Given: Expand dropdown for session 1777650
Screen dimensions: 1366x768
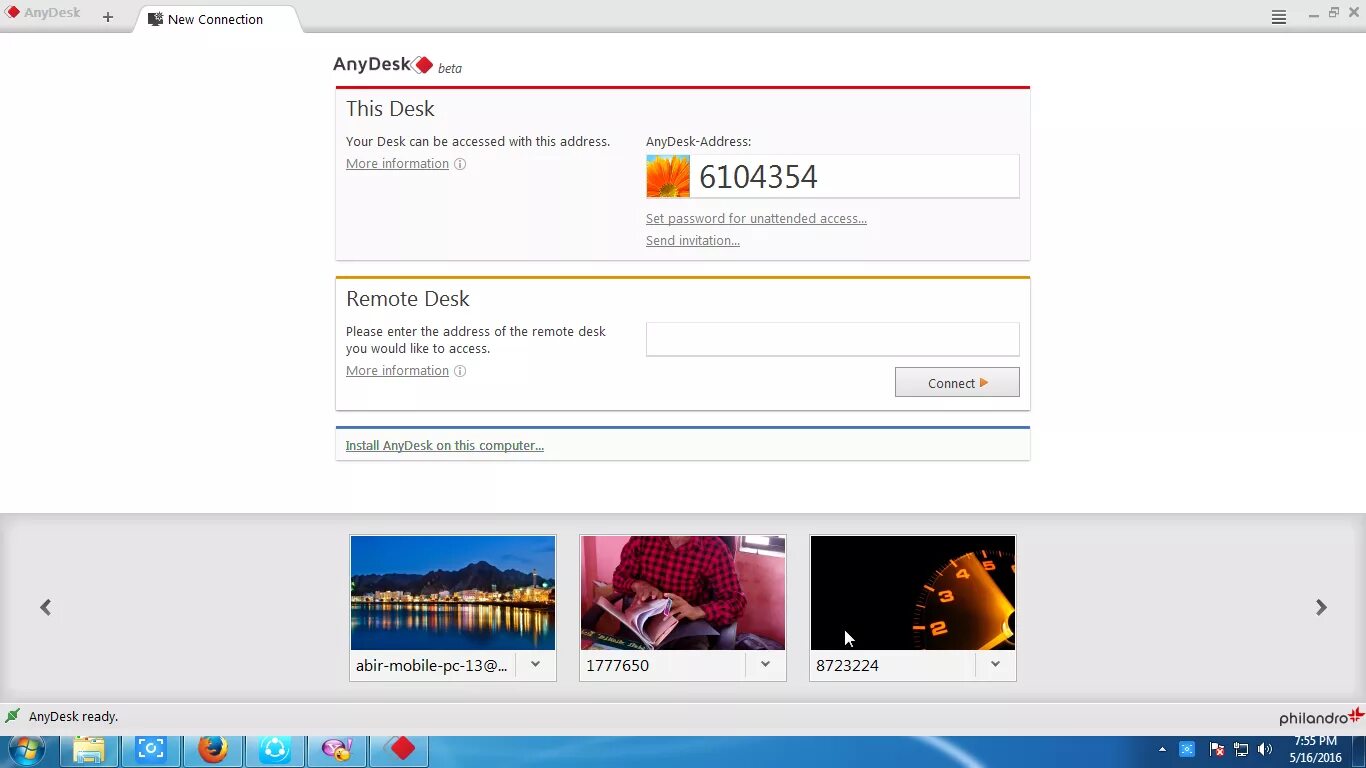Looking at the screenshot, I should tap(765, 665).
